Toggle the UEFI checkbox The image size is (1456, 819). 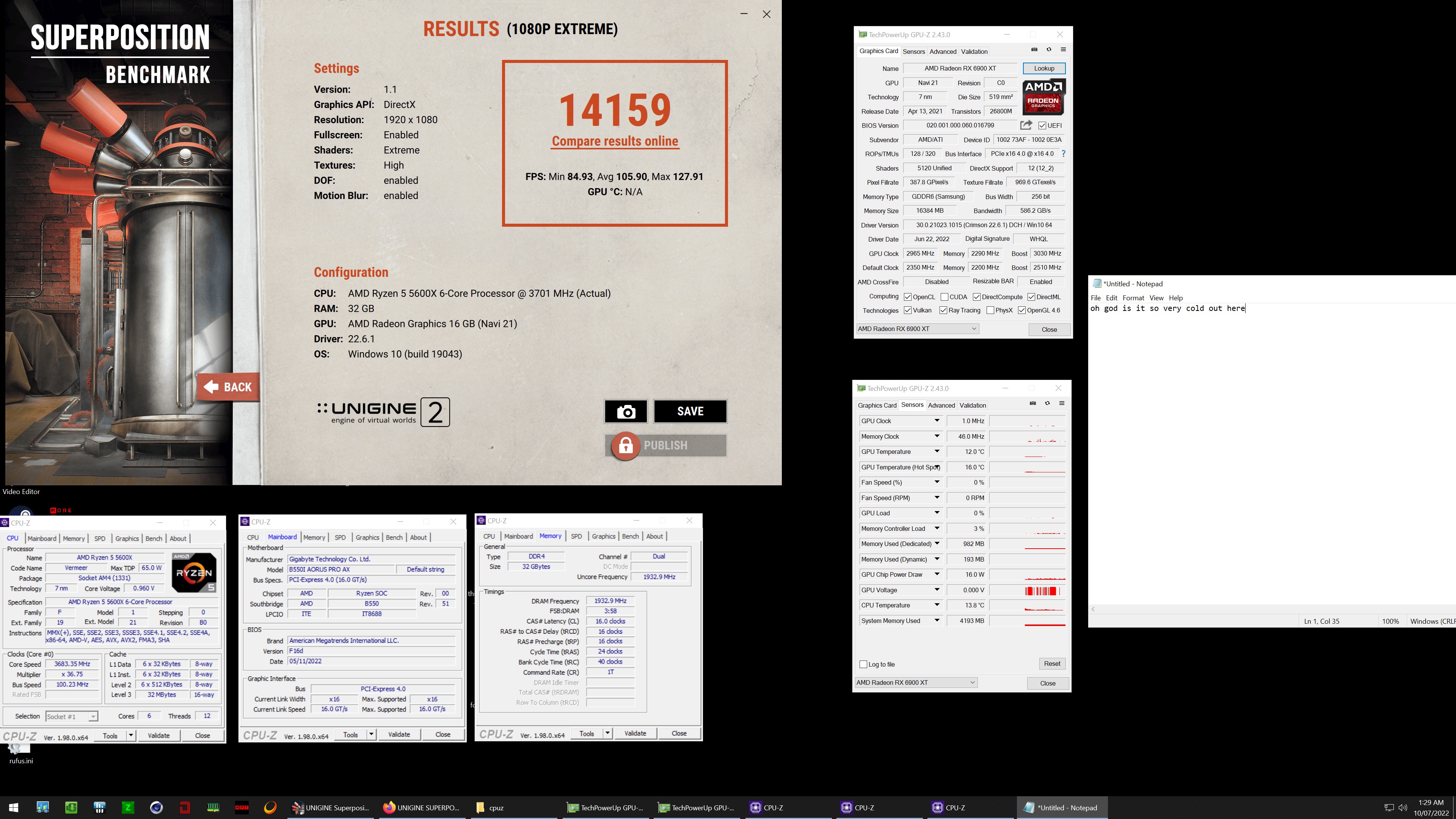coord(1042,126)
